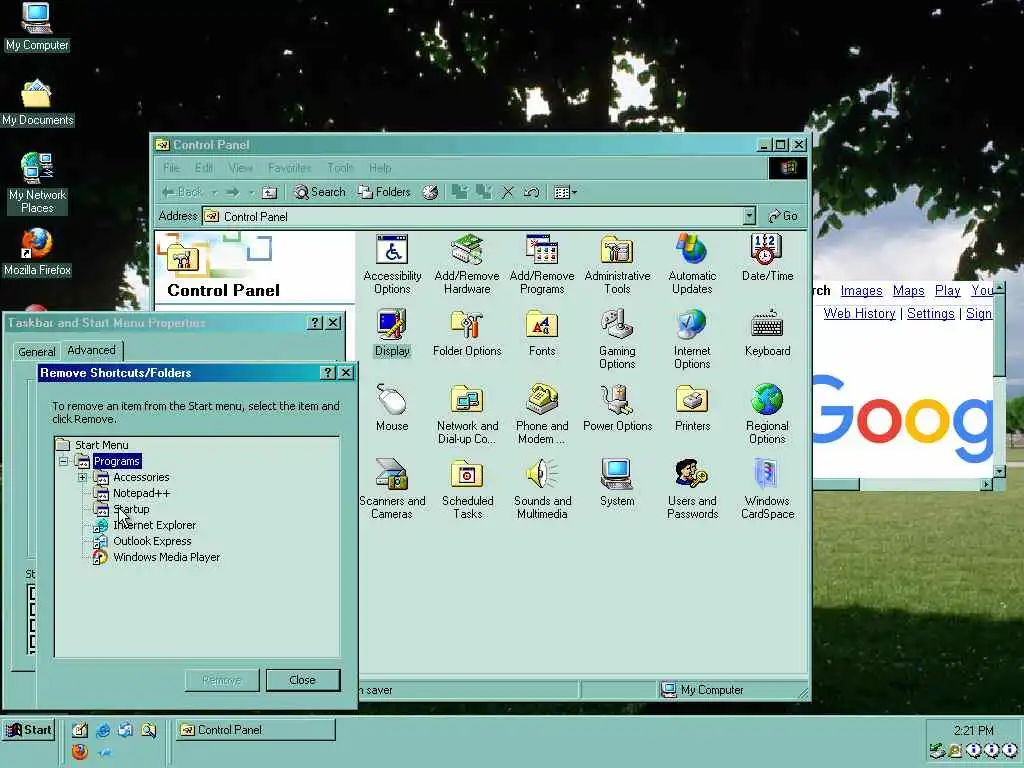Open the View menu in Control Panel
The image size is (1024, 768).
240,168
